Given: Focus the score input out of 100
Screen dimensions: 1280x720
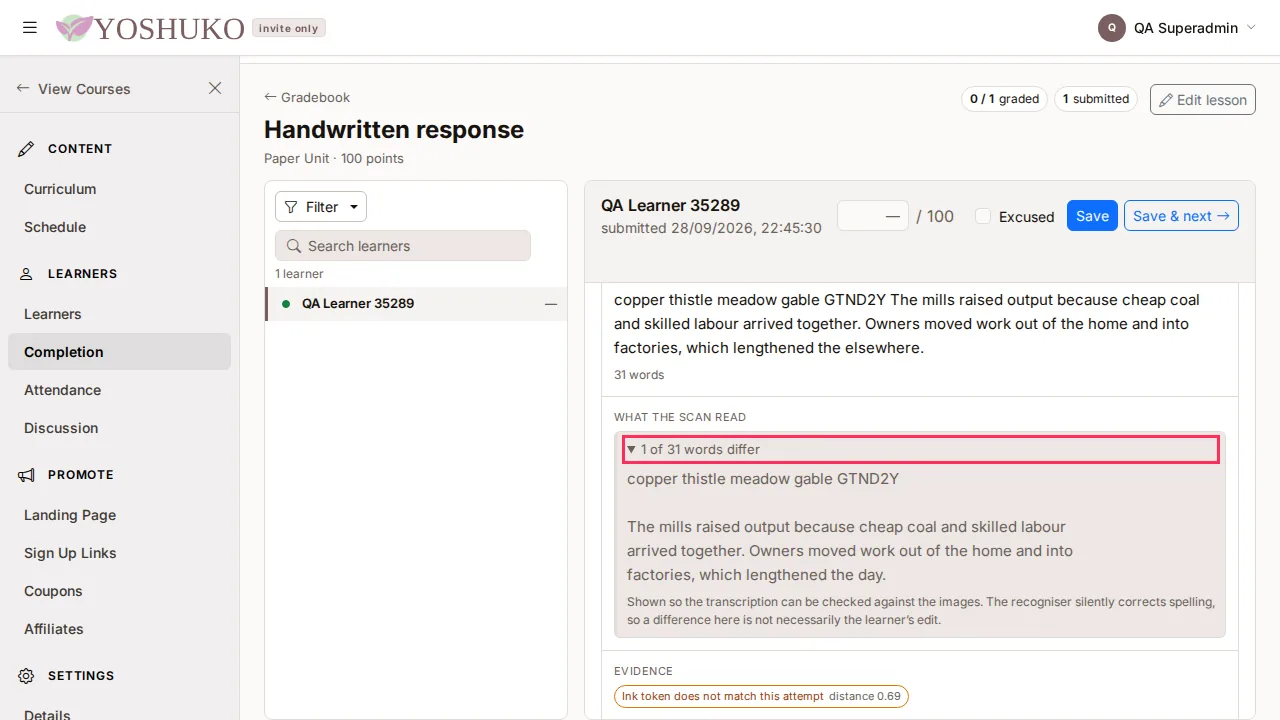Looking at the screenshot, I should pos(872,216).
